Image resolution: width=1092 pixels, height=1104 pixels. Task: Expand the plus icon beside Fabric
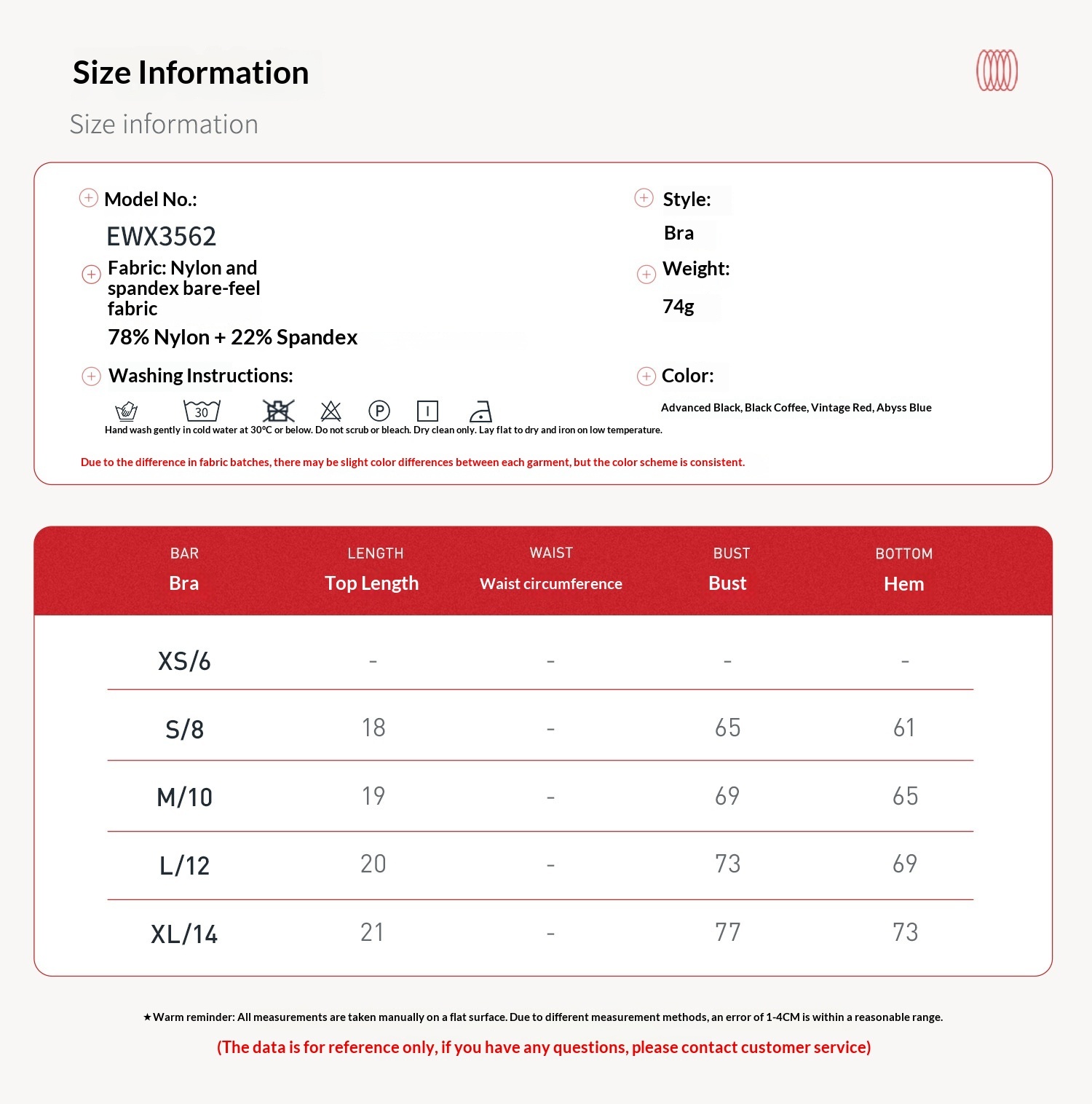(91, 275)
